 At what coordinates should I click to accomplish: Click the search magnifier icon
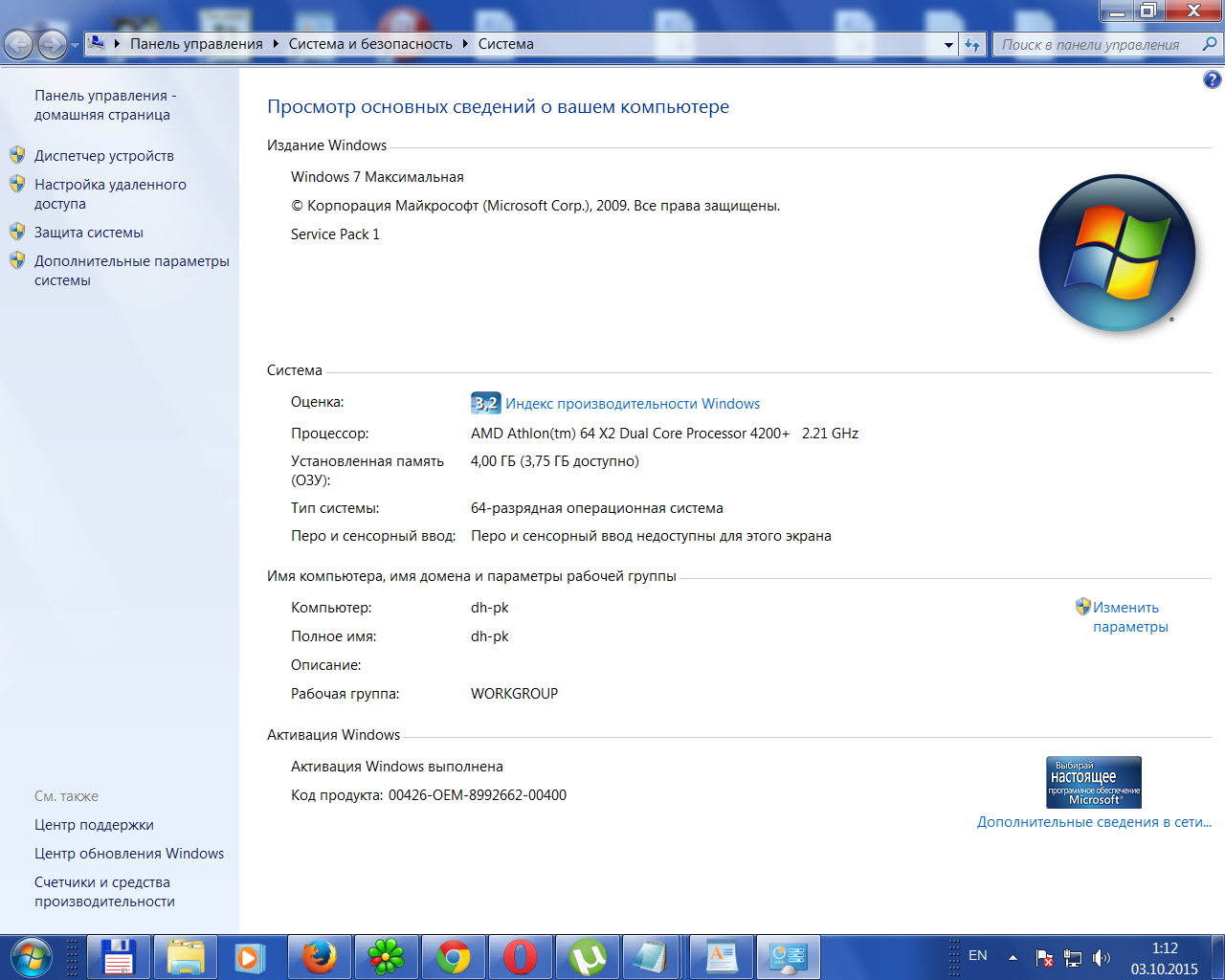coord(1210,44)
